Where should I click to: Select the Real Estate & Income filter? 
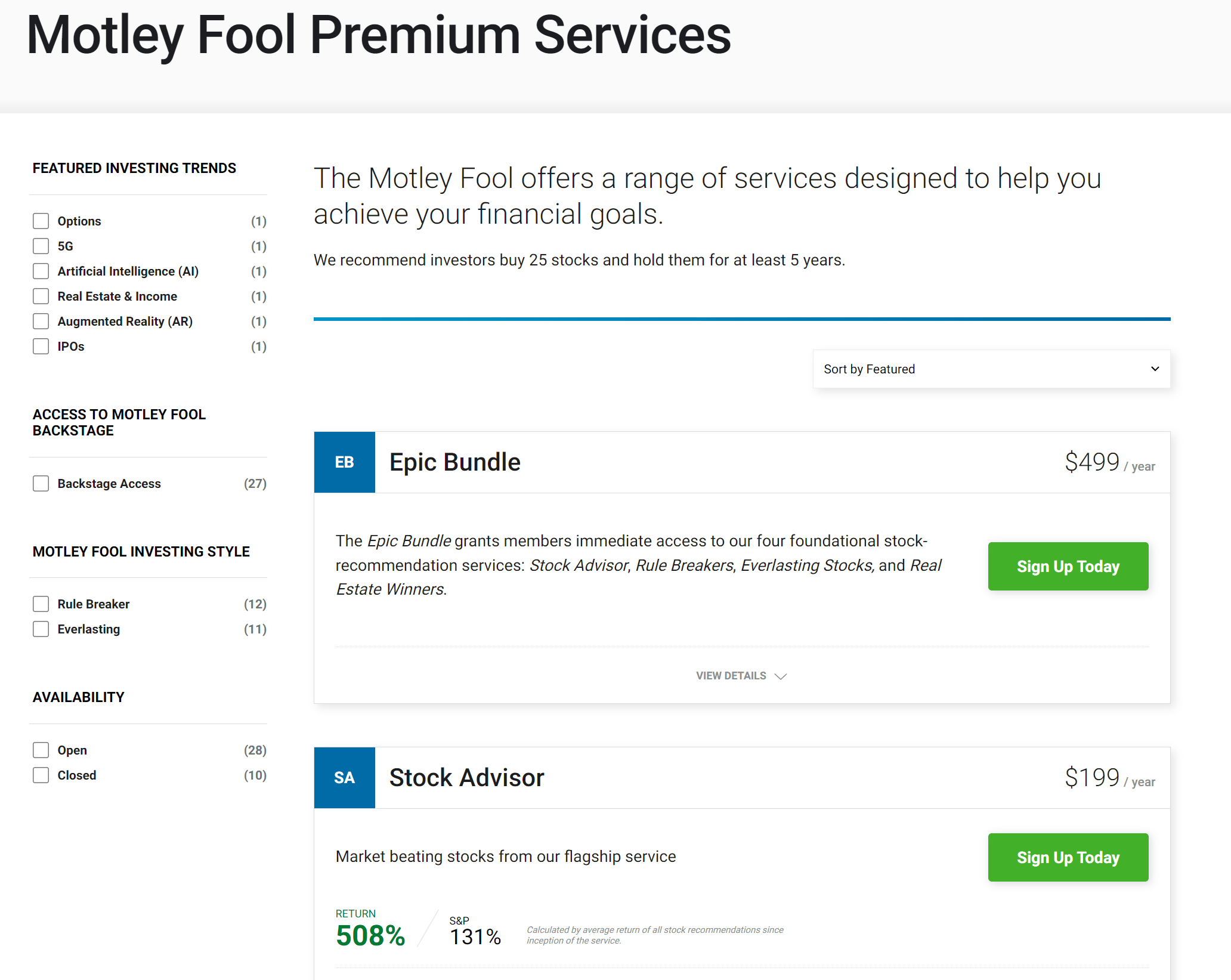(x=41, y=296)
